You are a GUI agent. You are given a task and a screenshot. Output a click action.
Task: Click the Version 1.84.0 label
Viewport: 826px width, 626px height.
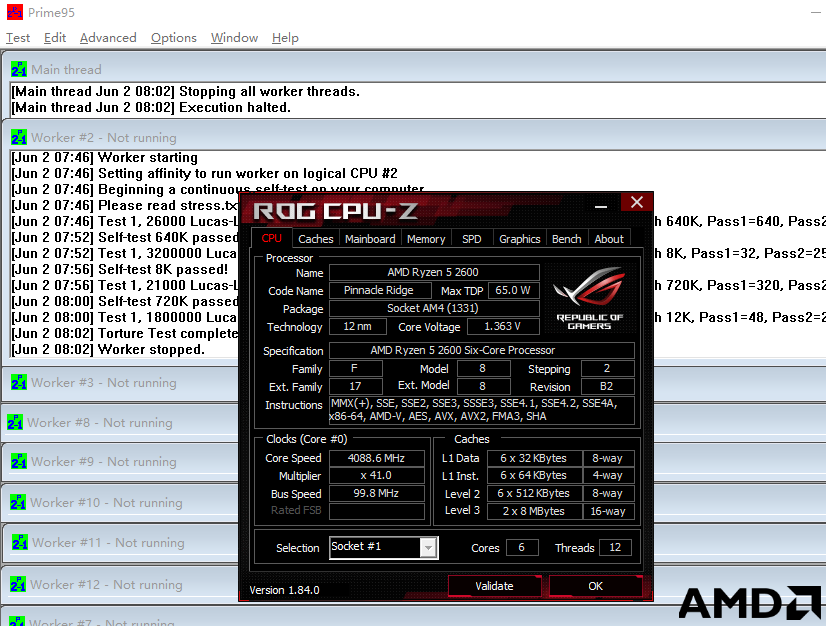pos(284,590)
